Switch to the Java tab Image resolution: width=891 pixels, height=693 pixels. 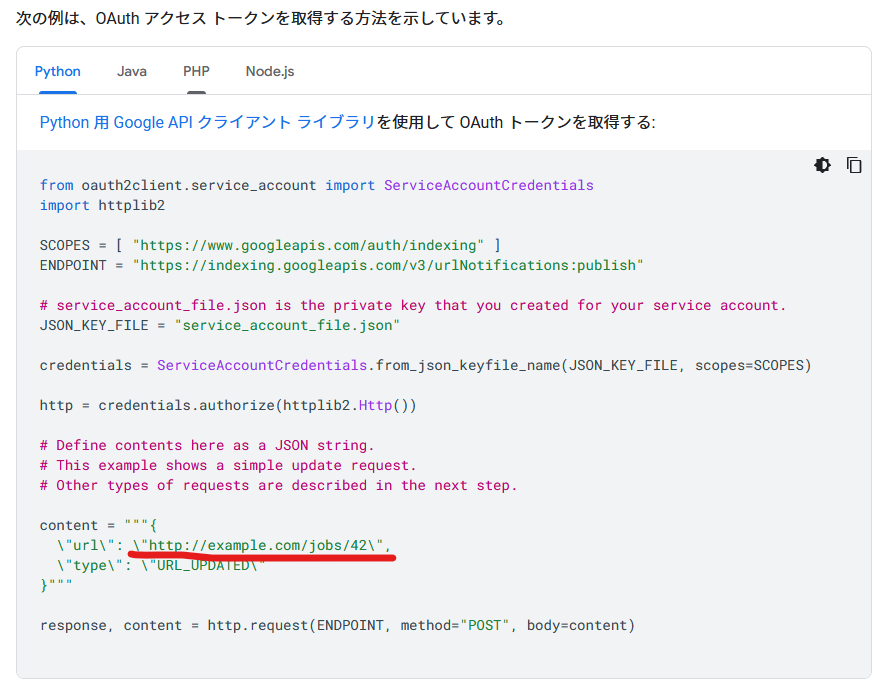(x=131, y=71)
